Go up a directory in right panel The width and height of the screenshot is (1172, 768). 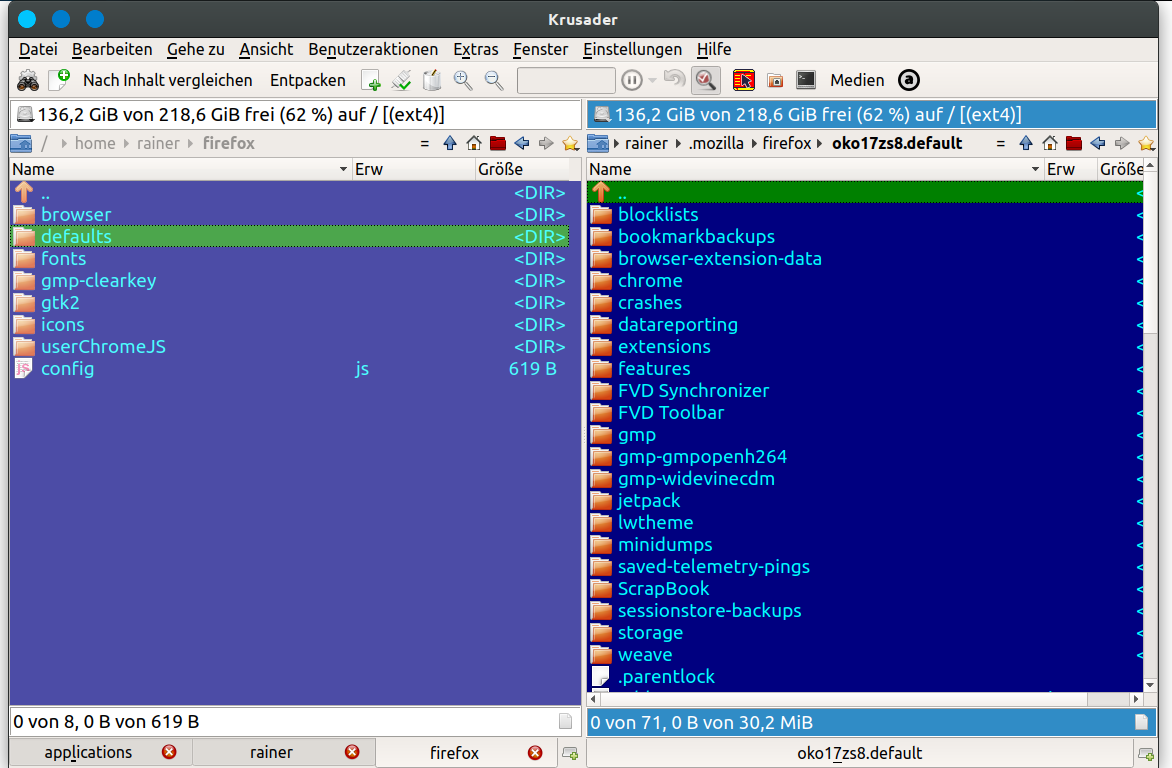[x=1026, y=143]
